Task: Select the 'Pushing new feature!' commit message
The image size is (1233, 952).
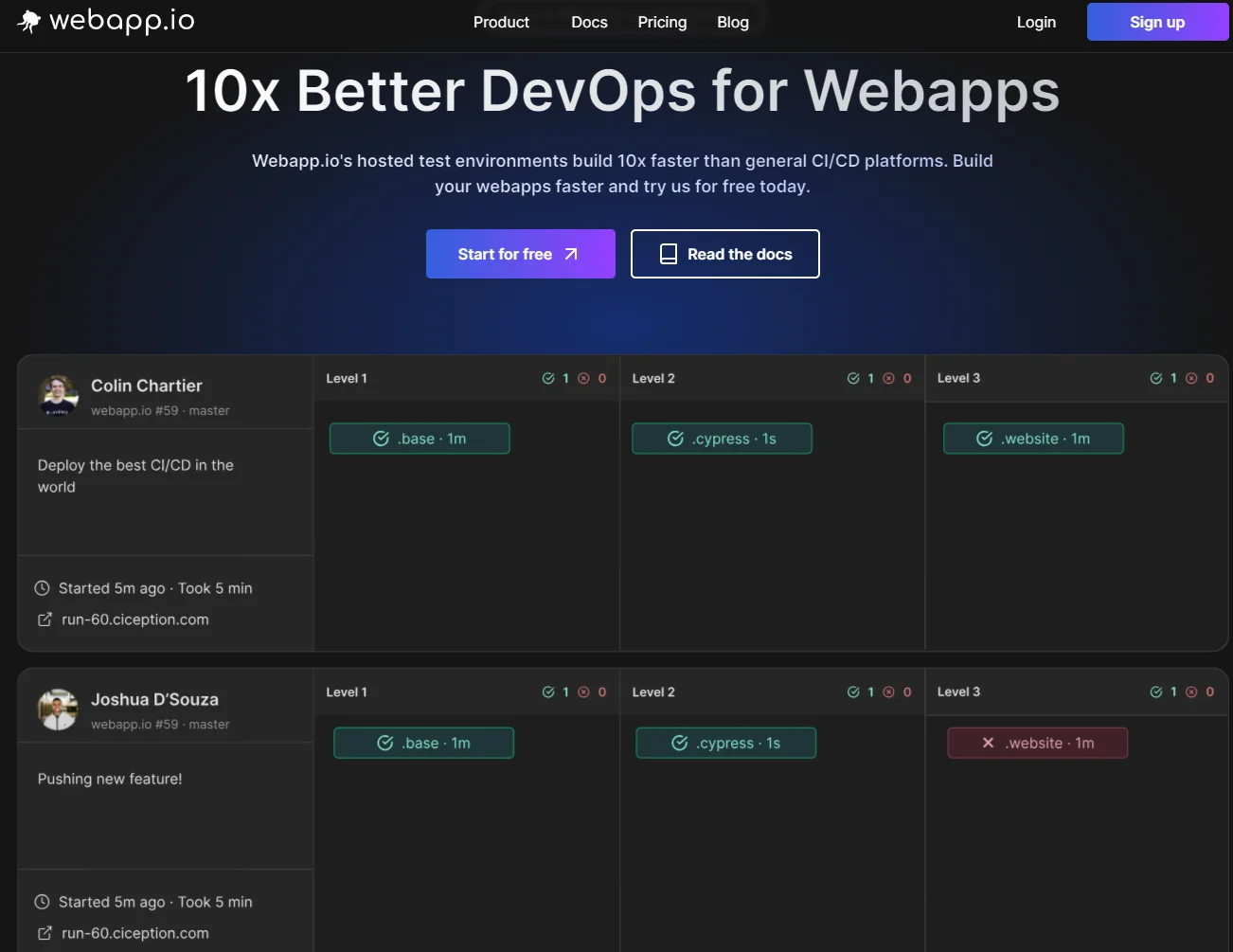Action: pyautogui.click(x=110, y=779)
